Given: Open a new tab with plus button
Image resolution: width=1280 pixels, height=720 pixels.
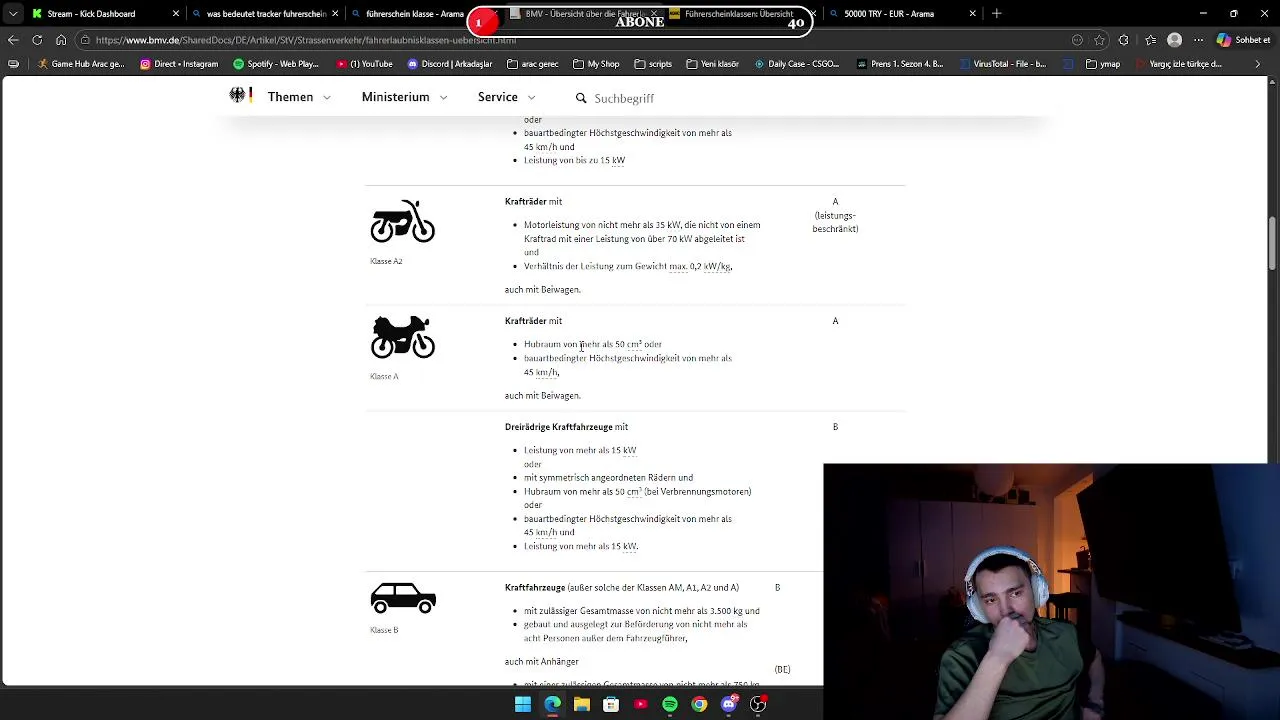Looking at the screenshot, I should pyautogui.click(x=996, y=14).
